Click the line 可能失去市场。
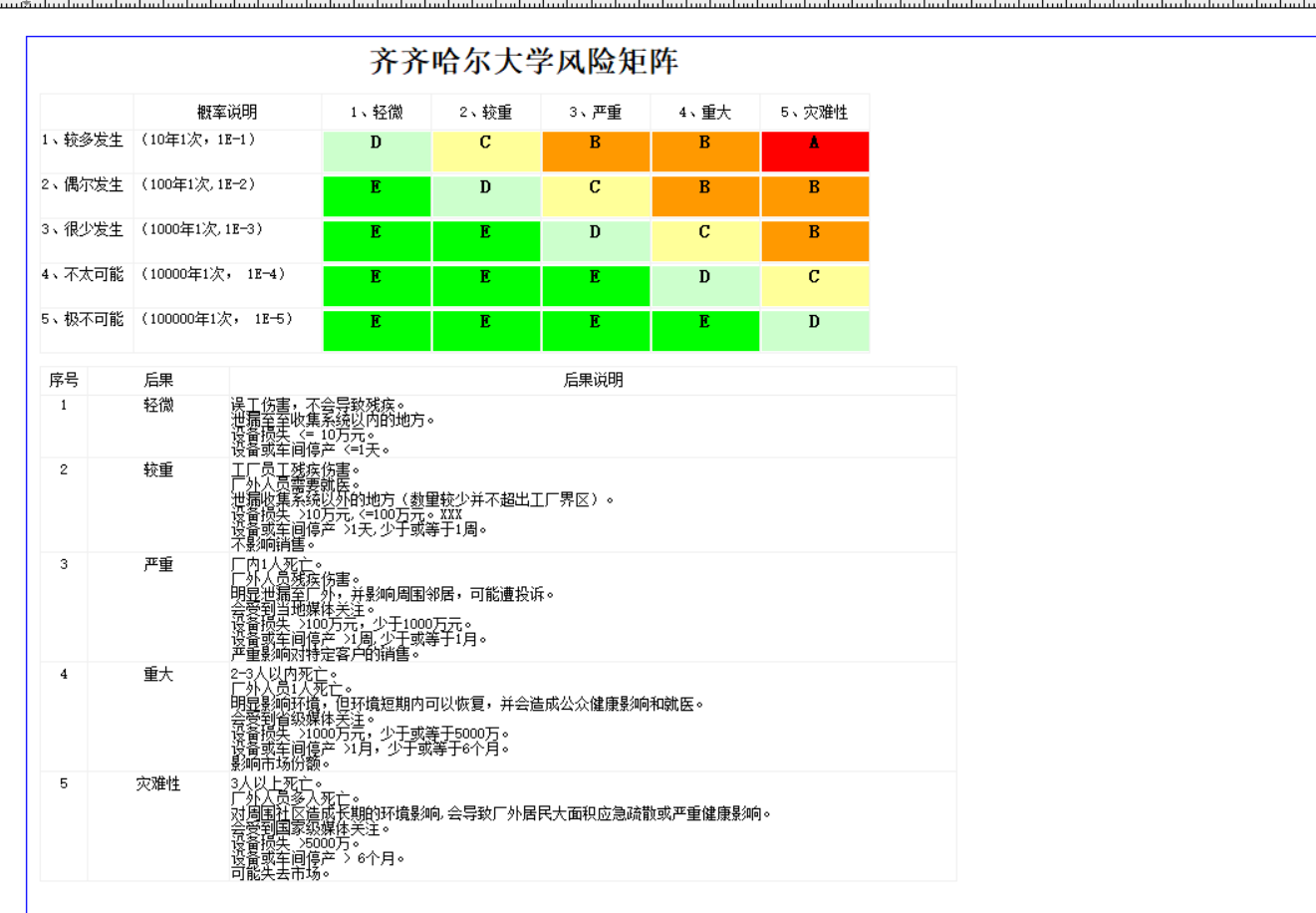This screenshot has width=1316, height=913. (281, 873)
